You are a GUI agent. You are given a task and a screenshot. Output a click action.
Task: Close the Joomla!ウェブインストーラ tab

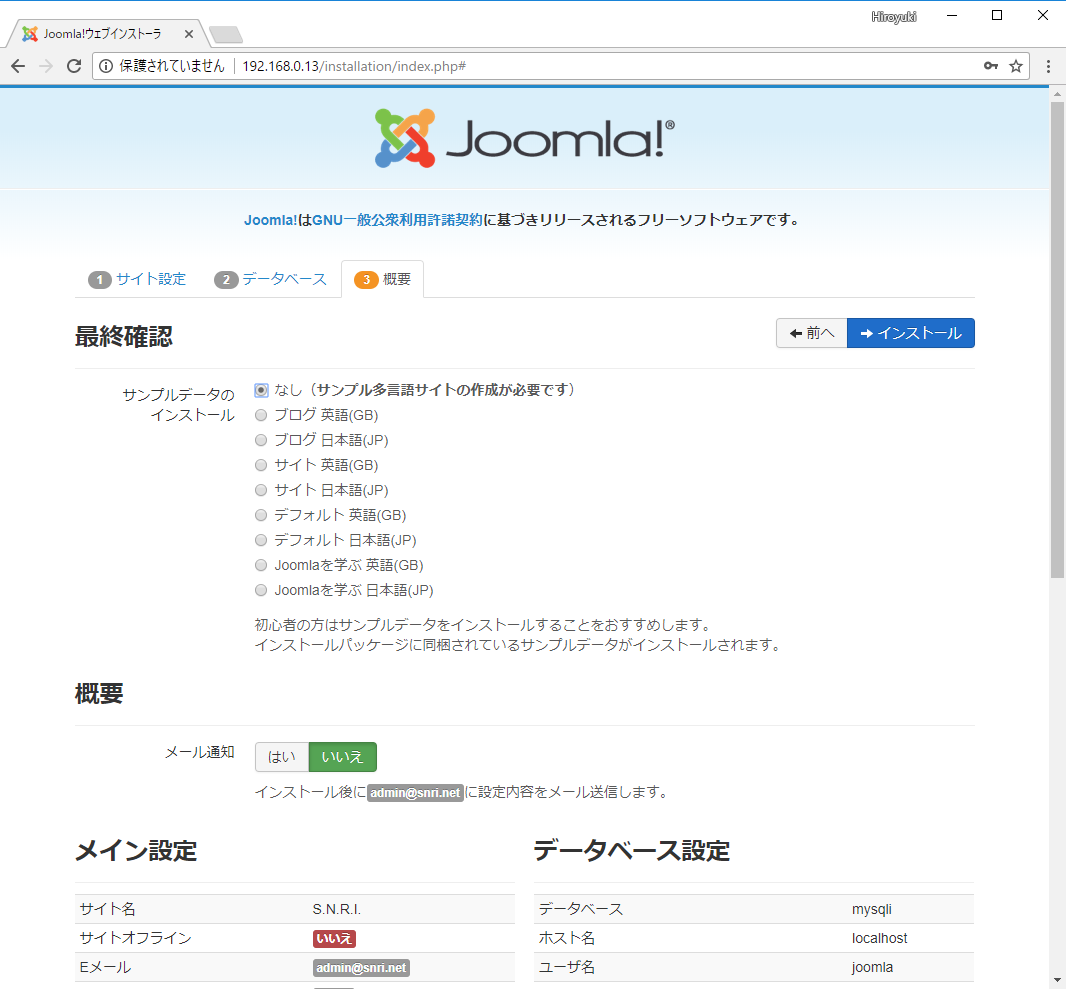click(x=189, y=34)
